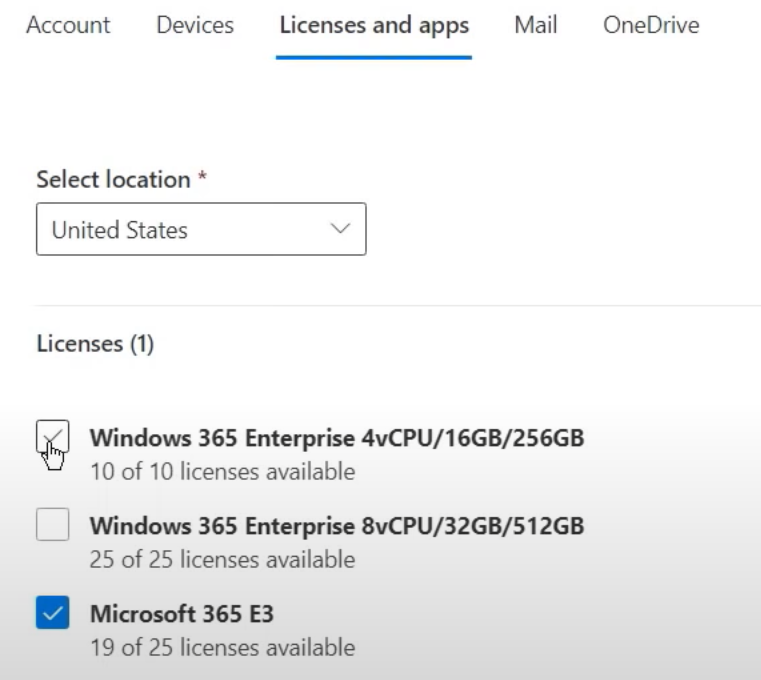
Task: Click '25 of 25 licenses available' text
Action: 223,560
